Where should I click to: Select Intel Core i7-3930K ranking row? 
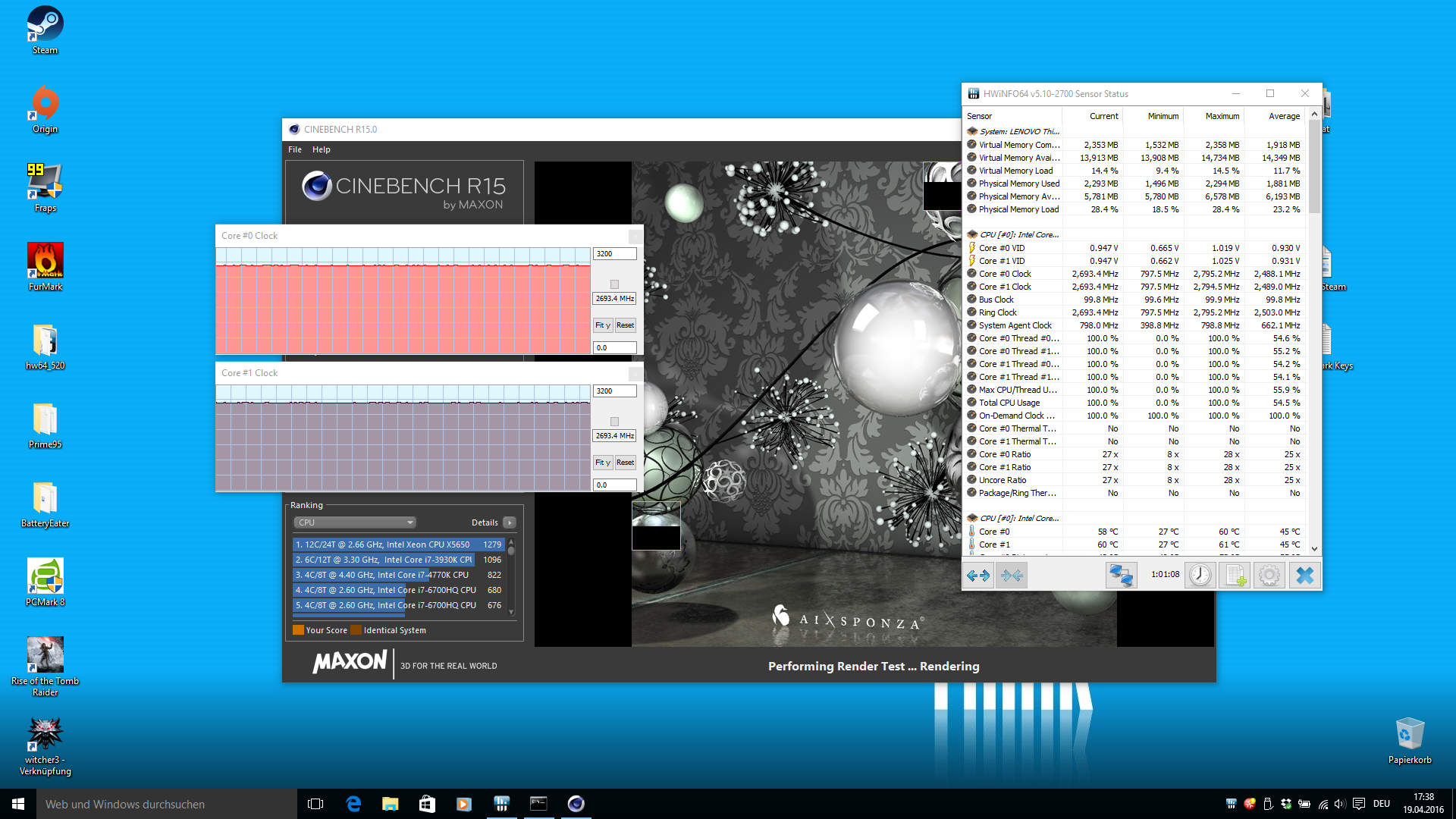[x=399, y=560]
